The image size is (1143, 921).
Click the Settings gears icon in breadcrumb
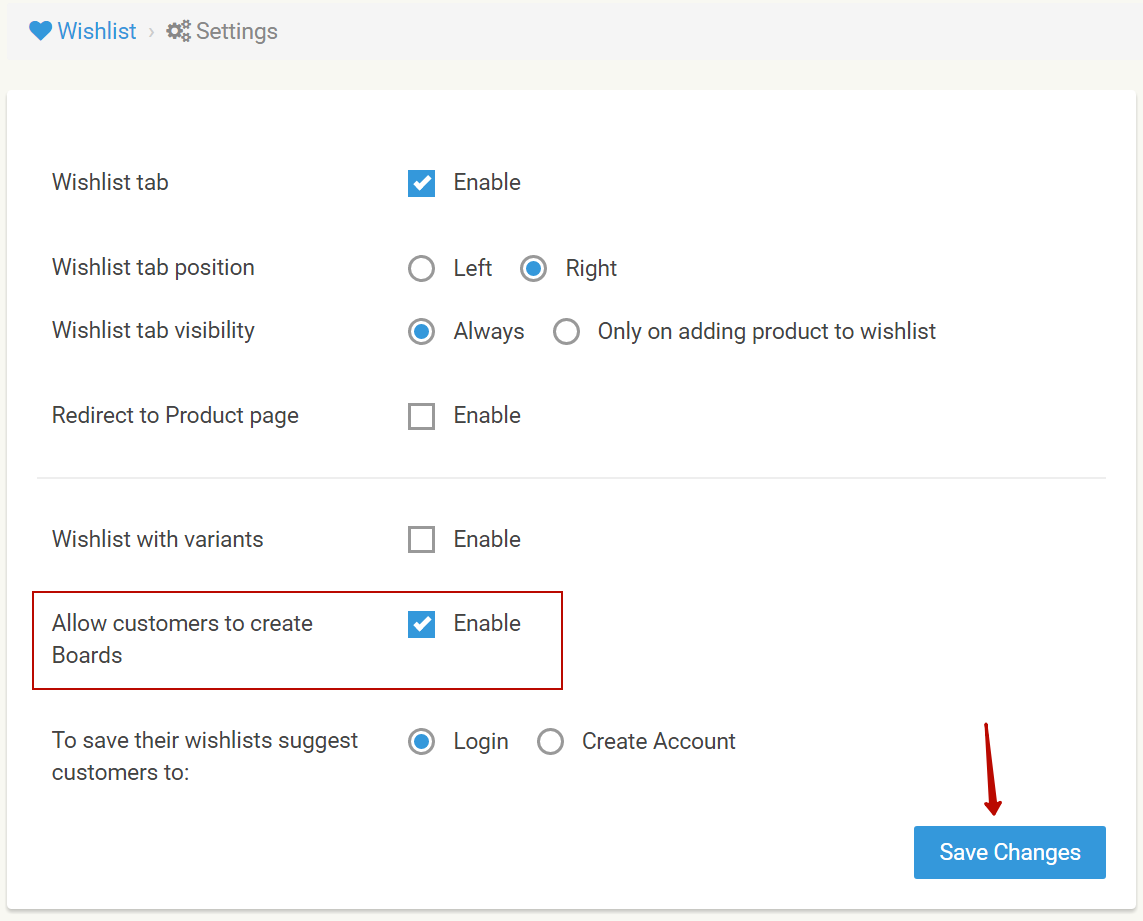pos(179,31)
